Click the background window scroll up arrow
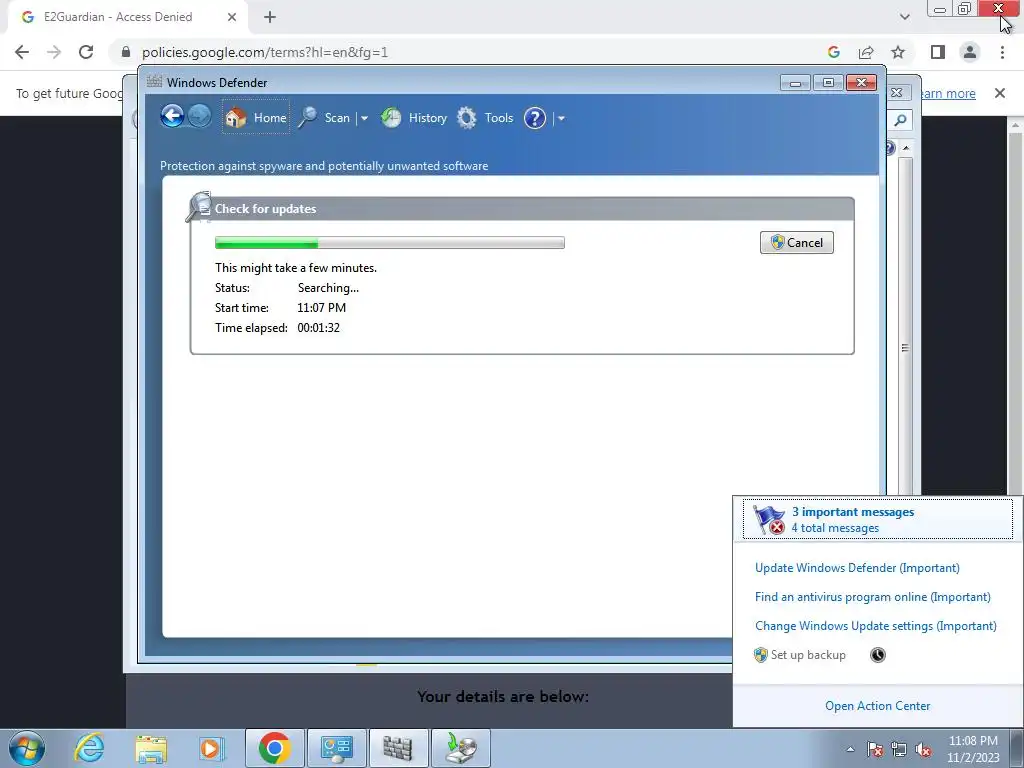Viewport: 1024px width, 768px height. [x=905, y=148]
